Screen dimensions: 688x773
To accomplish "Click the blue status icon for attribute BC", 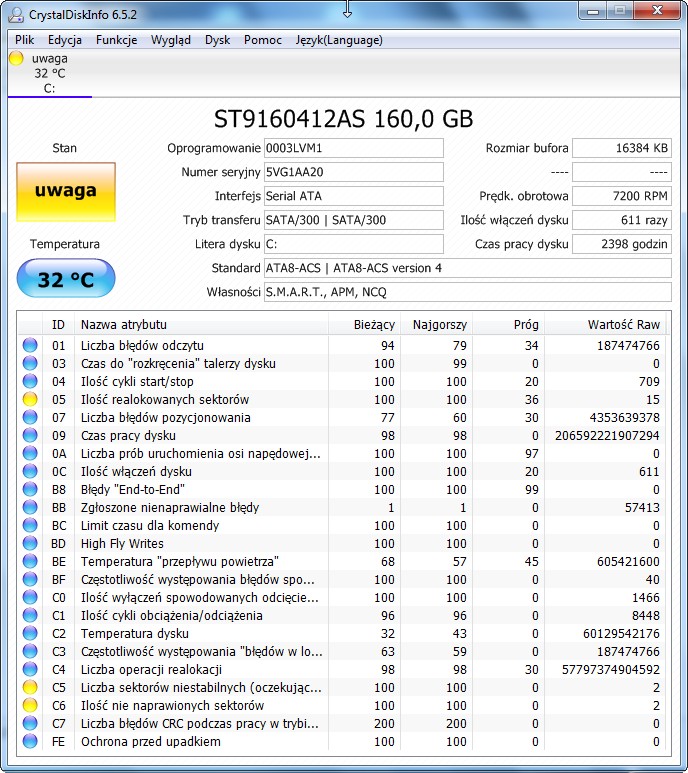I will pos(30,525).
